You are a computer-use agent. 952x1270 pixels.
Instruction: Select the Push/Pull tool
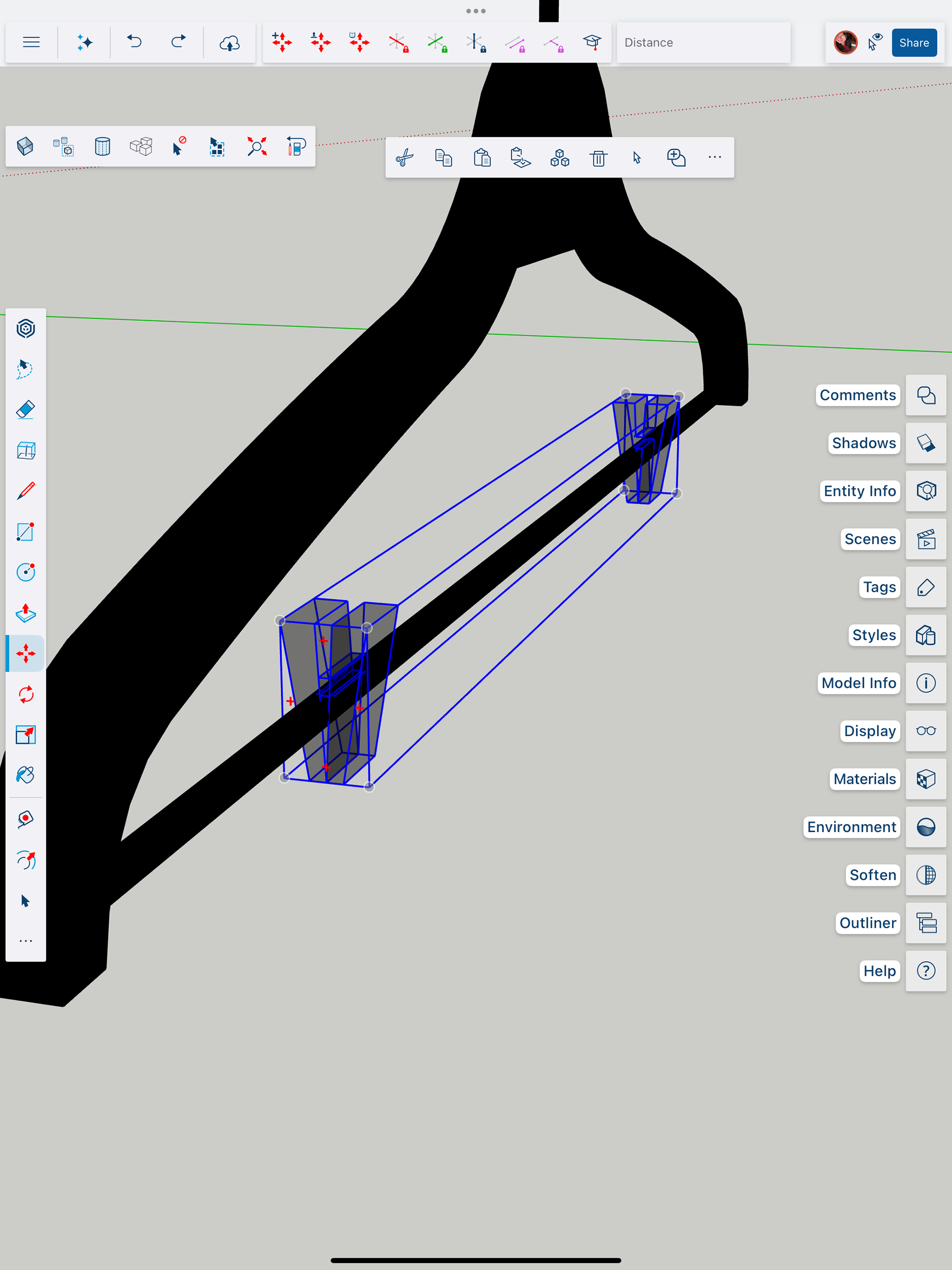26,613
